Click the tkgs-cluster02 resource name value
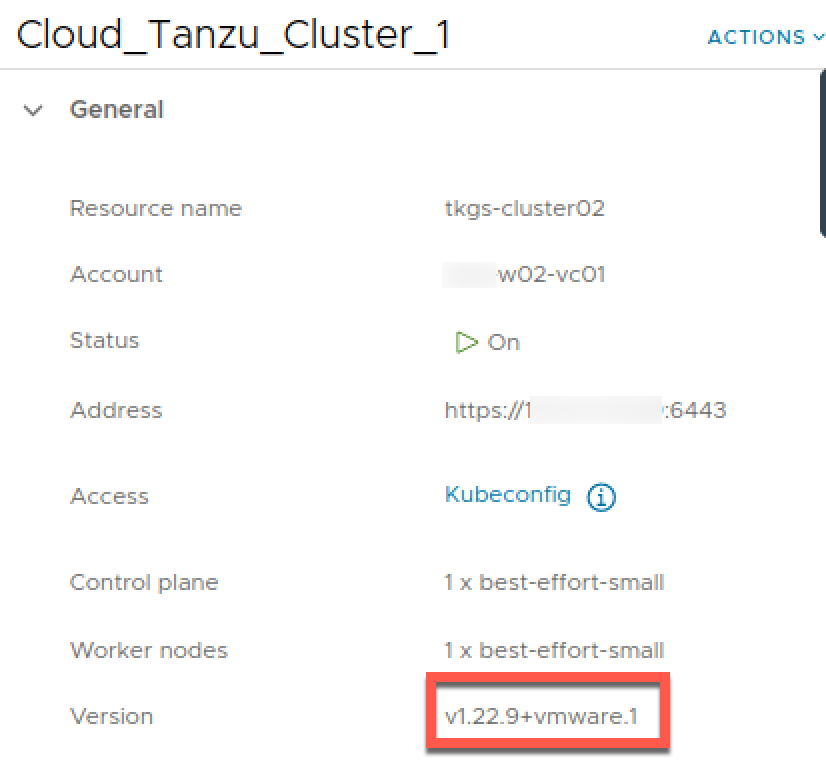826x776 pixels. pos(524,208)
